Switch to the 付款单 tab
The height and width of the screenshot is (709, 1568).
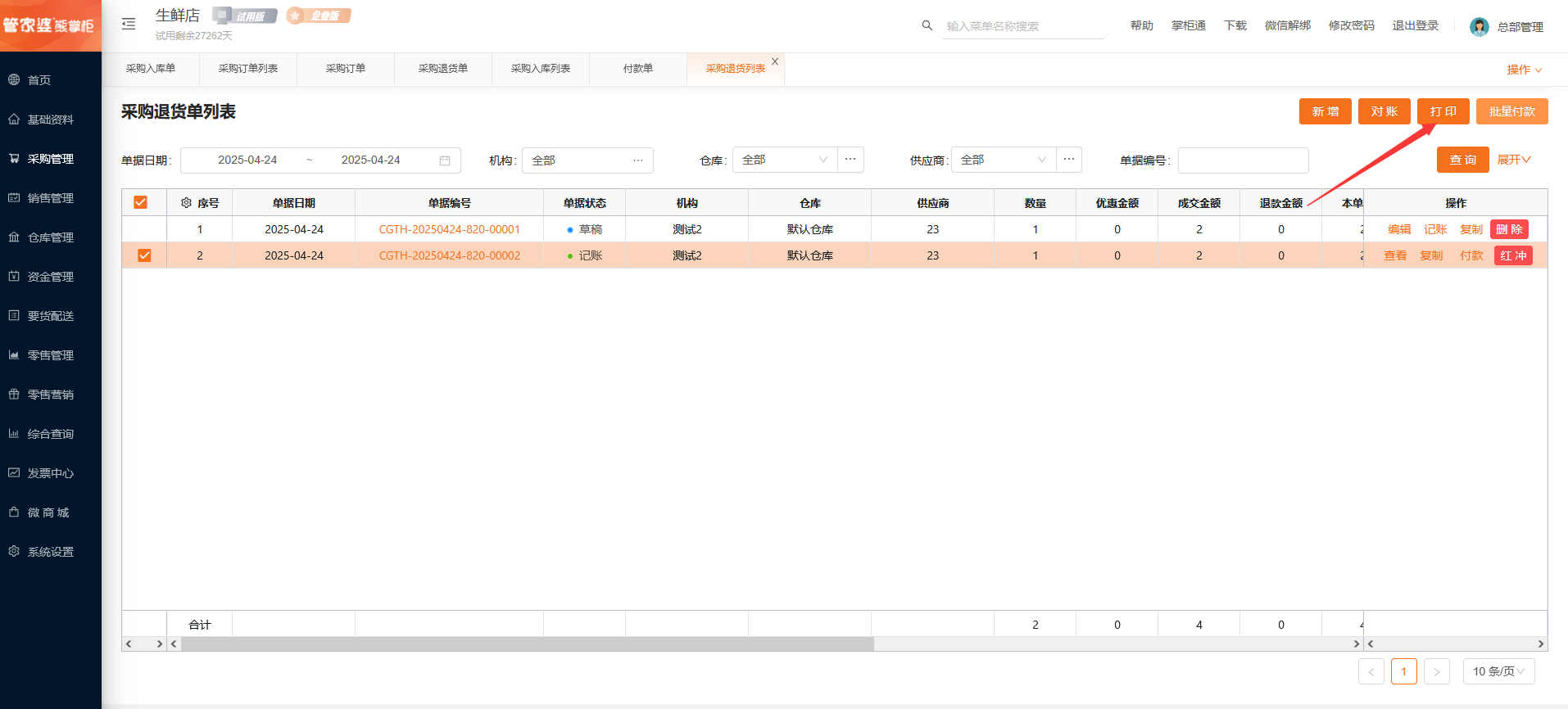pyautogui.click(x=638, y=69)
